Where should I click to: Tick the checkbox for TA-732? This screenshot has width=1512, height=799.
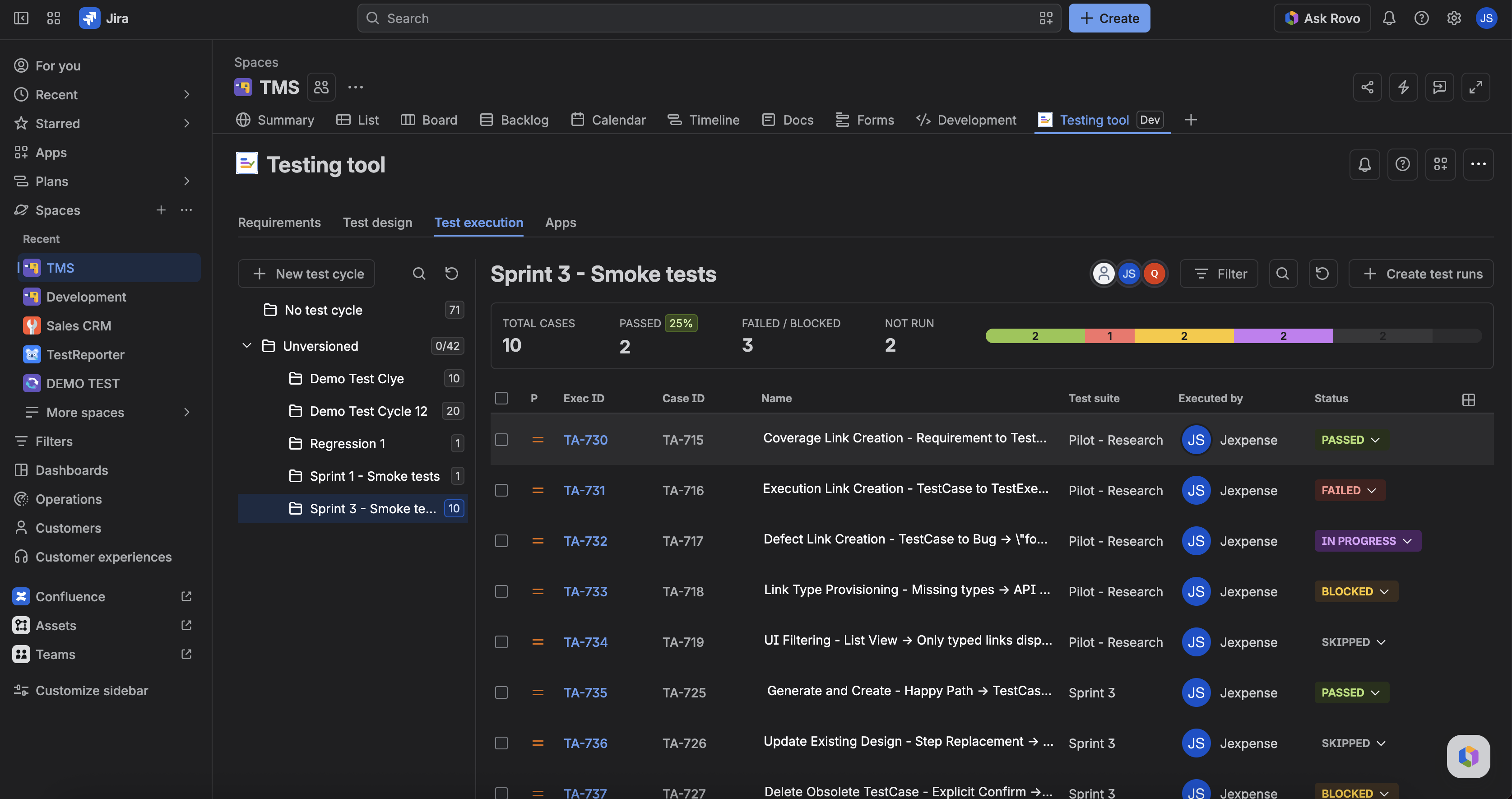click(501, 541)
